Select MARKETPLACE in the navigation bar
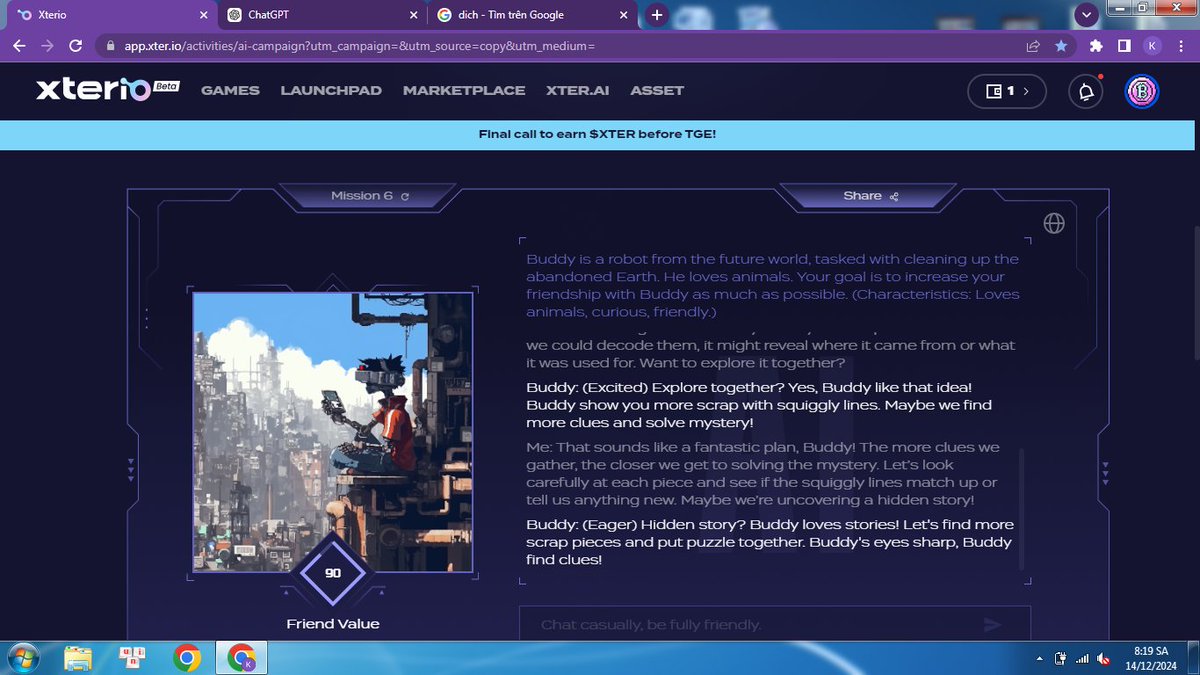The width and height of the screenshot is (1200, 675). click(x=464, y=90)
